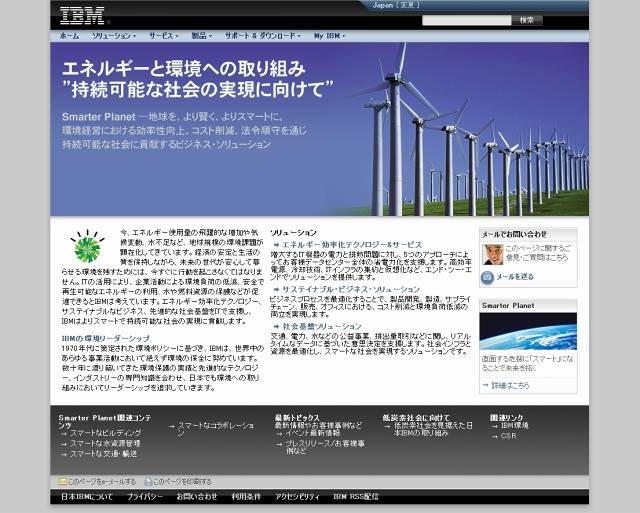Click the メールを送る link
The width and height of the screenshot is (640, 513).
click(515, 277)
